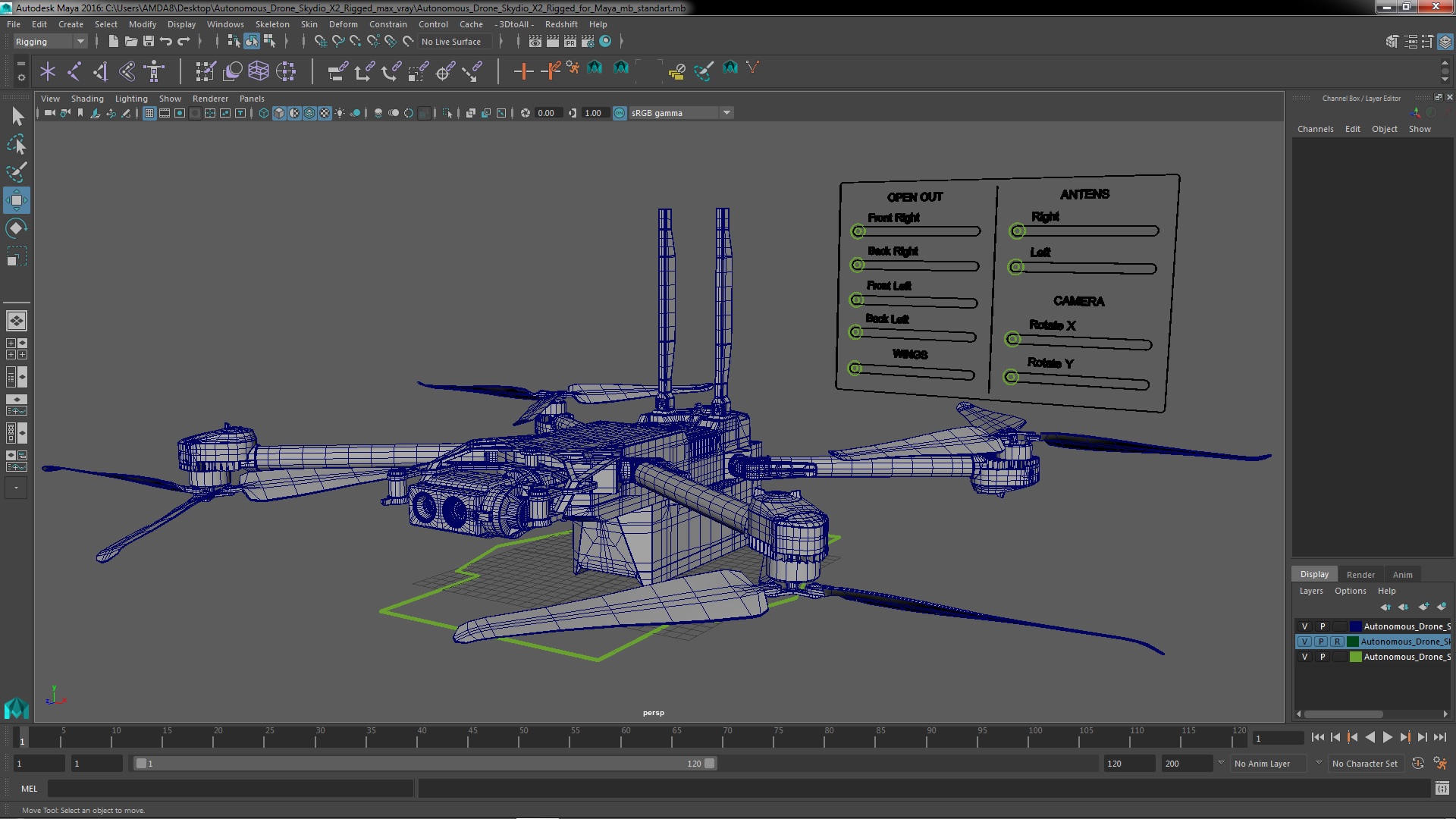Open the Skeleton menu

tap(271, 24)
